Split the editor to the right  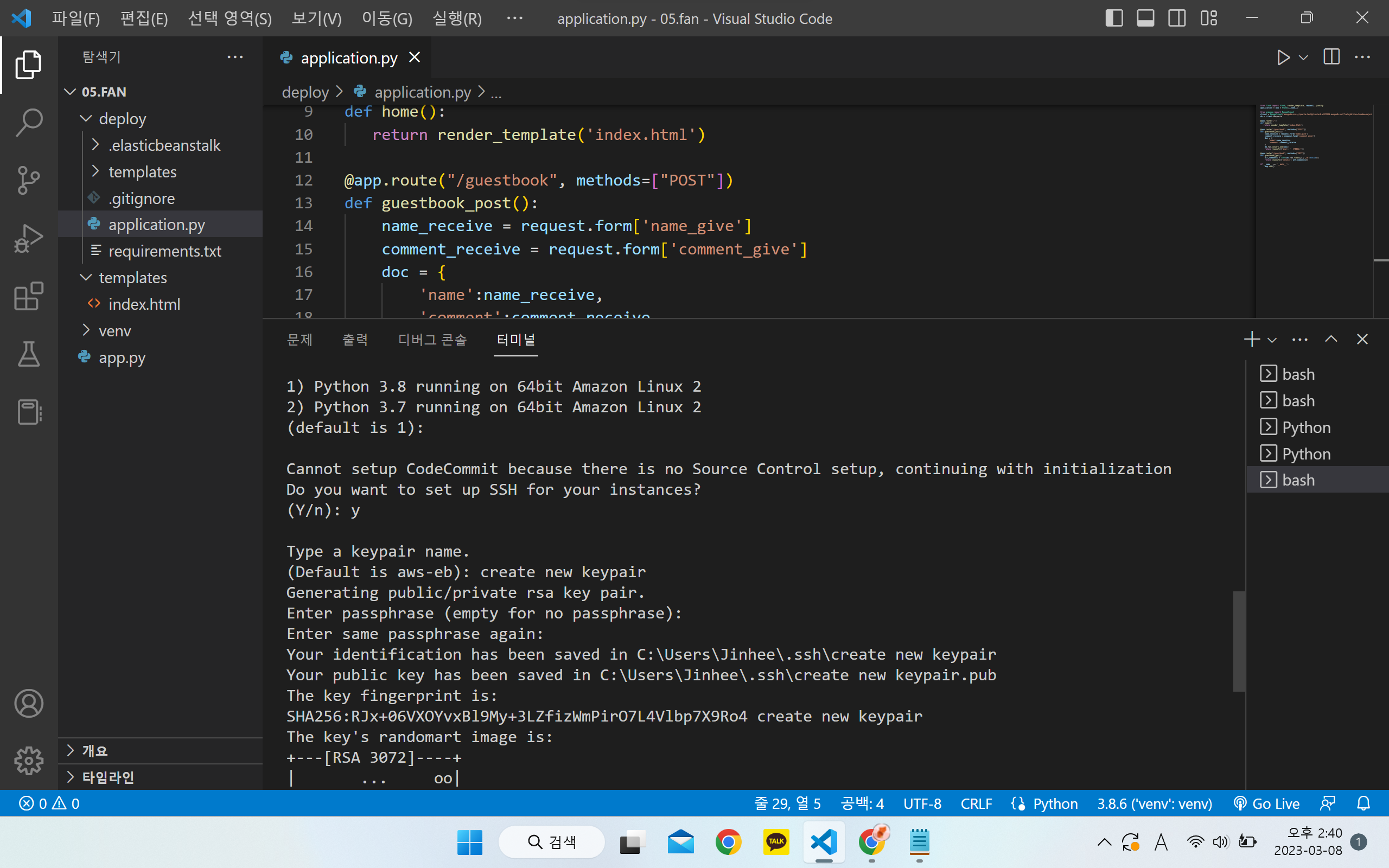point(1331,57)
